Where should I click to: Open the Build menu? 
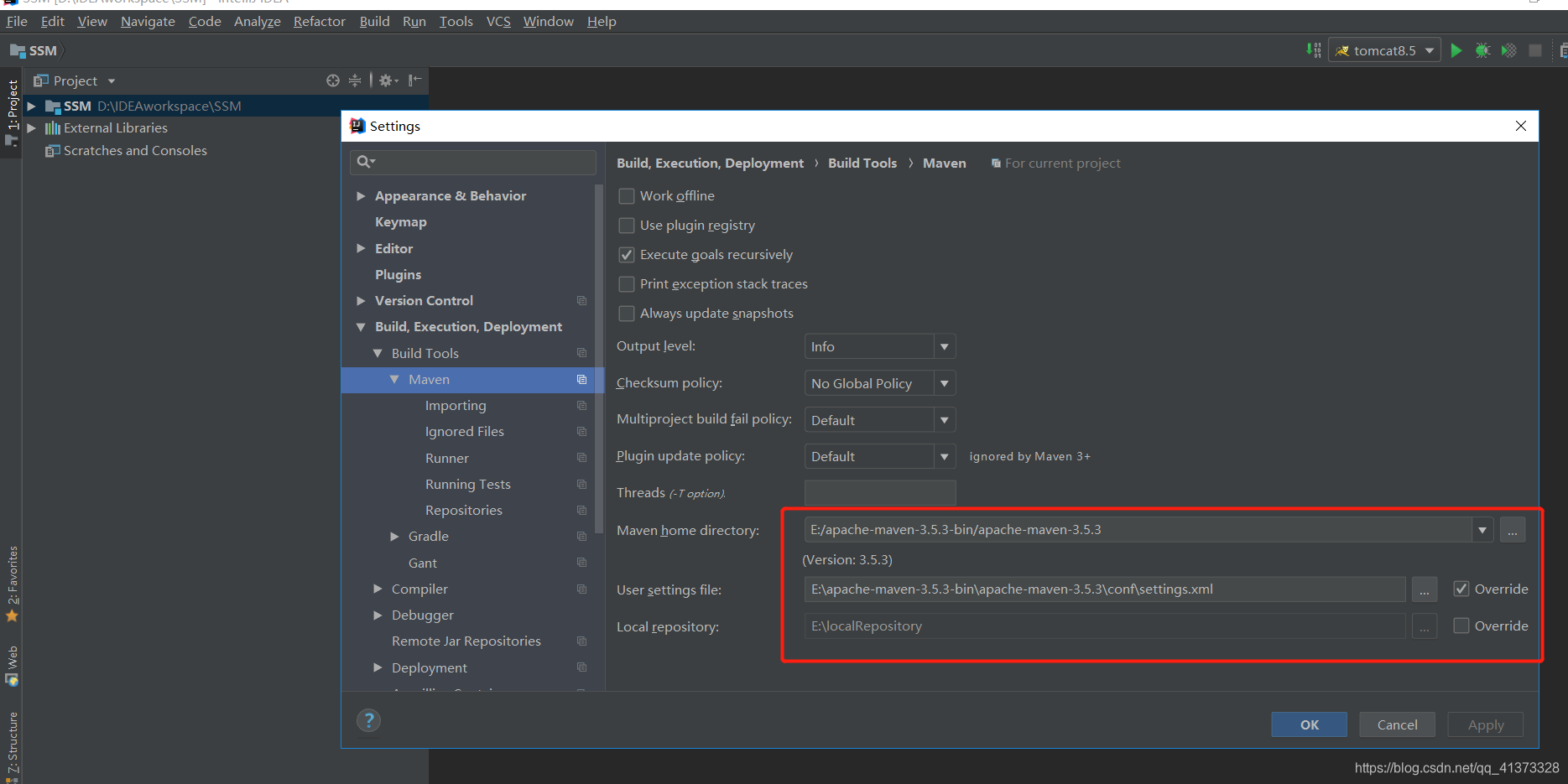coord(374,21)
